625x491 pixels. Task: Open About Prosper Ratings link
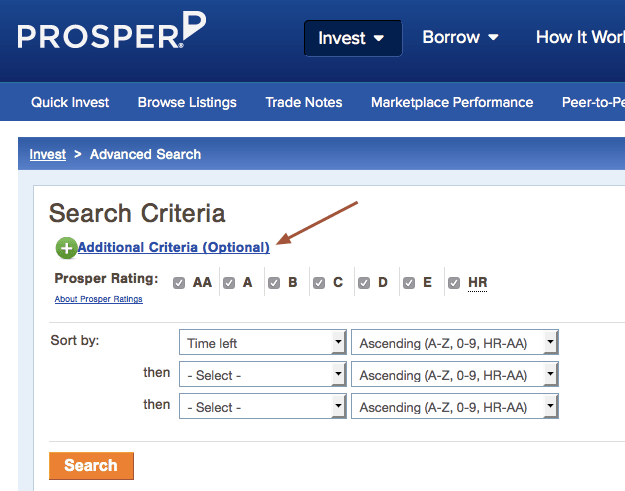click(x=98, y=299)
